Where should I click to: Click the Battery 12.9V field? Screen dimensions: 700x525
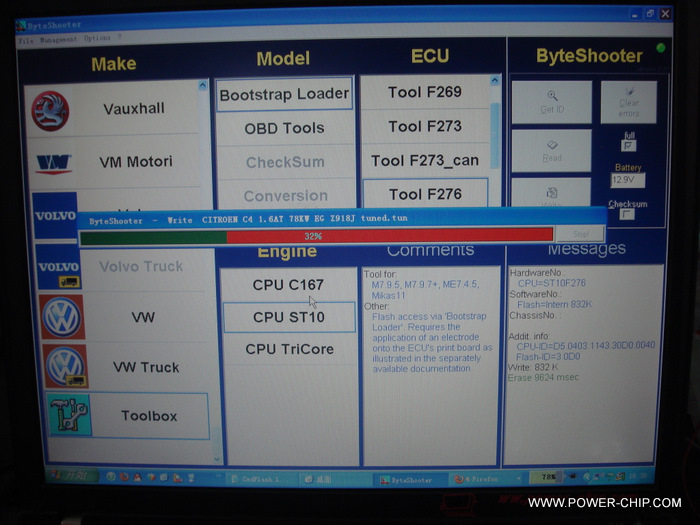(x=627, y=180)
